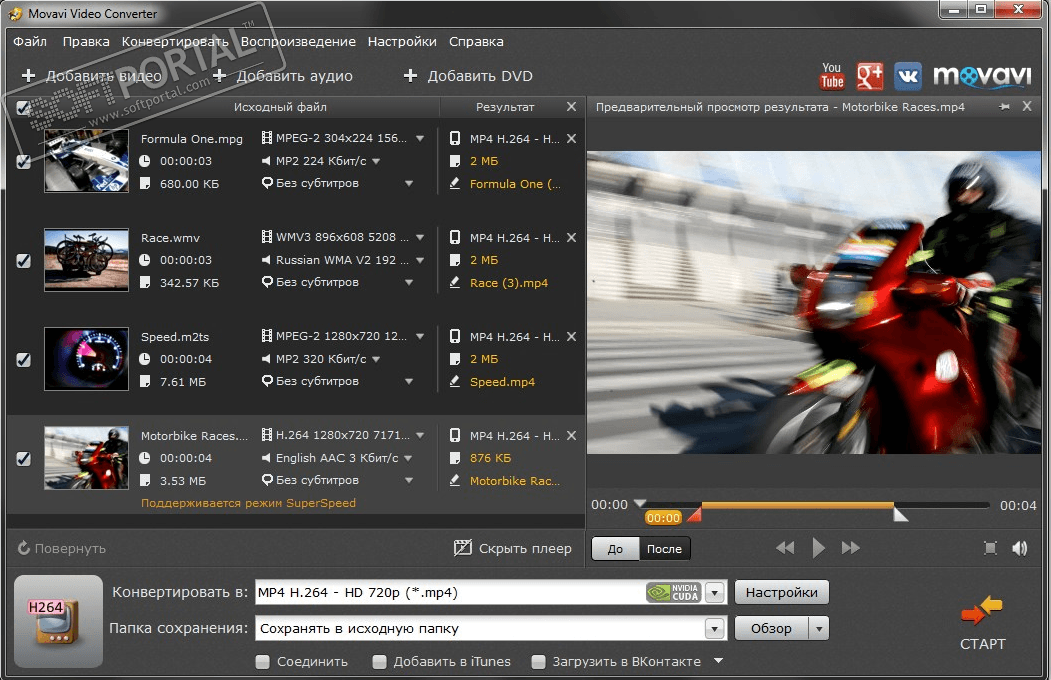Open the YouTube sharing icon
The height and width of the screenshot is (680, 1051).
[832, 76]
